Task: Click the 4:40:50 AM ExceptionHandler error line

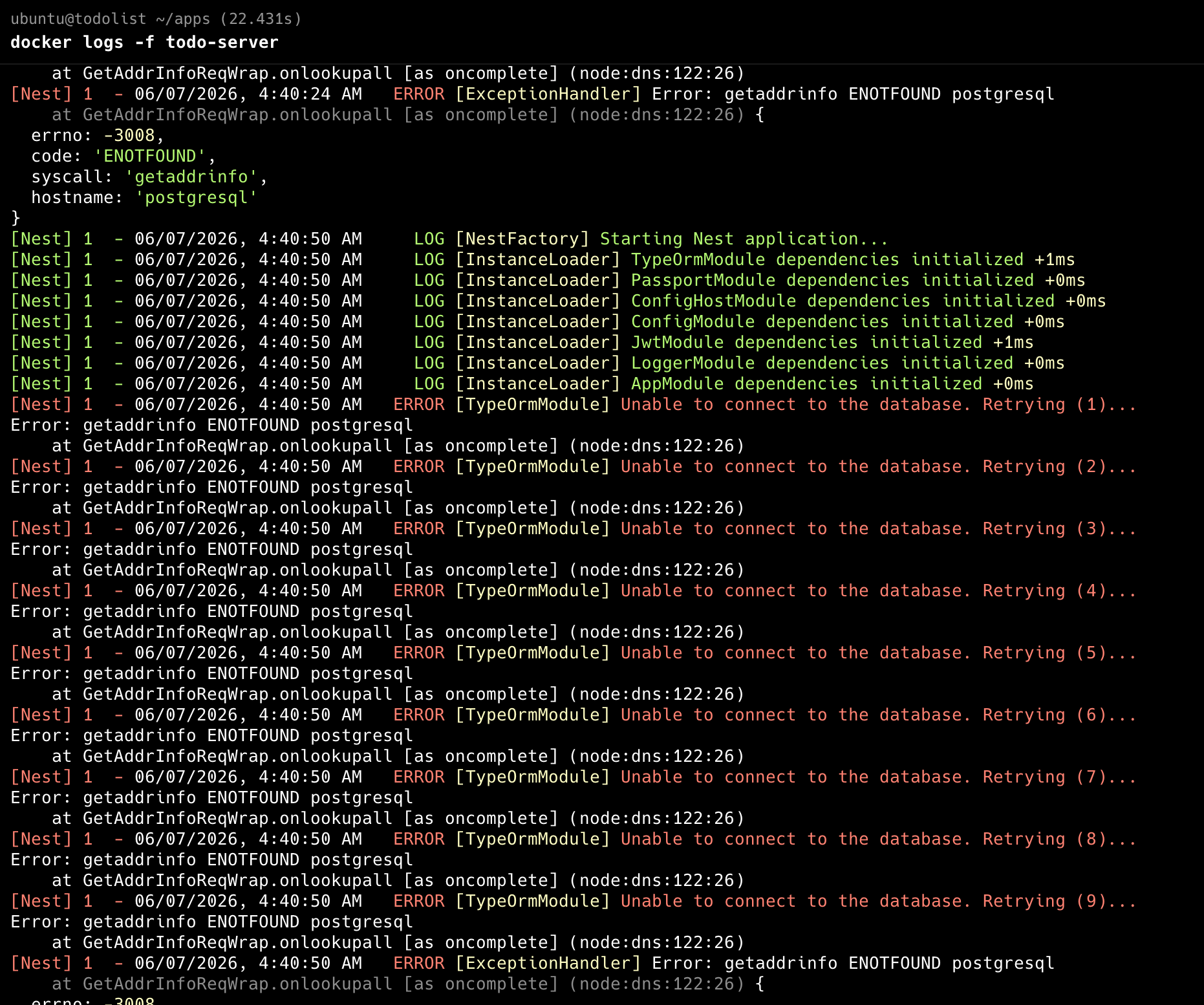Action: tap(533, 963)
